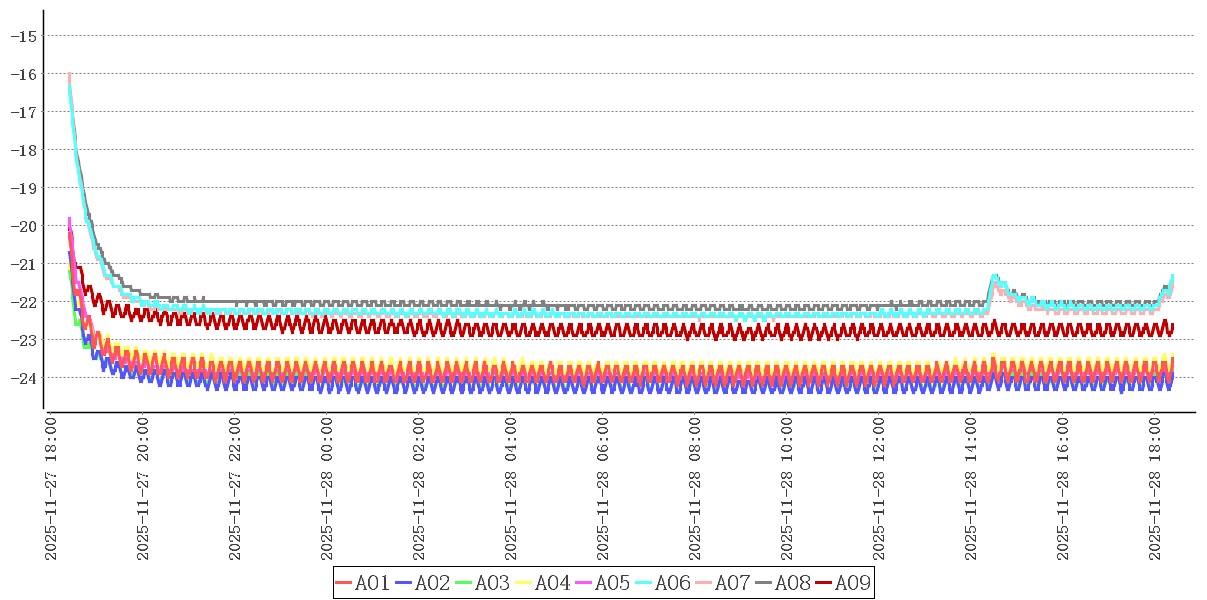This screenshot has width=1207, height=600.
Task: Click the -24 y-axis tick label
Action: [x=24, y=378]
